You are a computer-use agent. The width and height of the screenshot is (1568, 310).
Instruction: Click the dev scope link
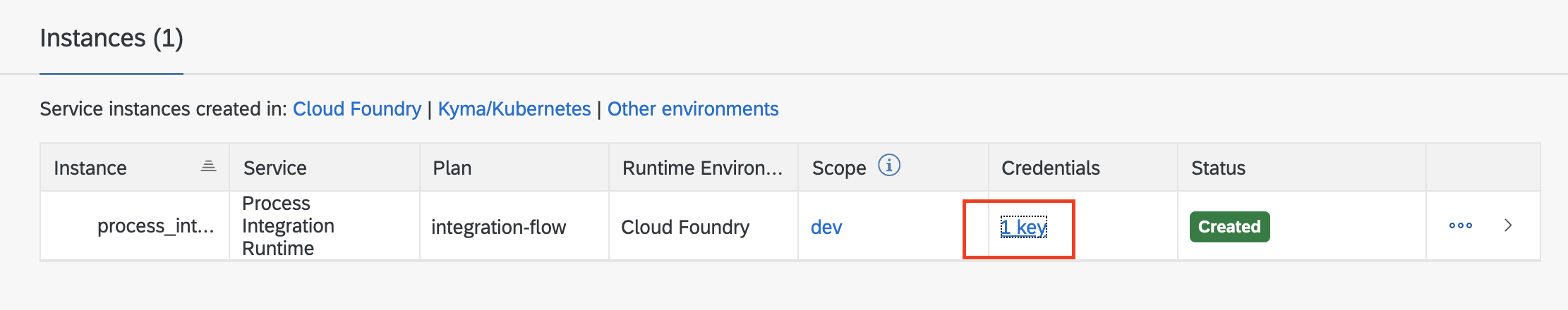point(826,227)
